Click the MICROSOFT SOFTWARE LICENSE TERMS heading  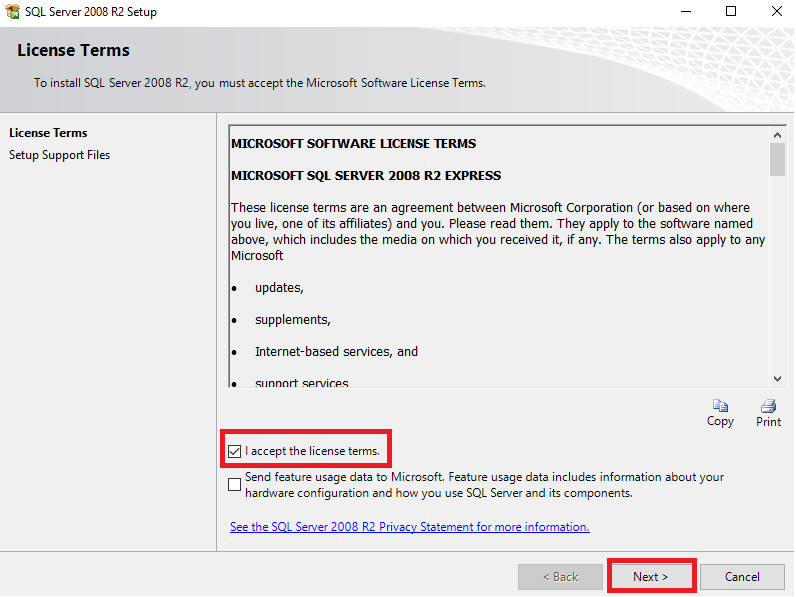click(354, 144)
